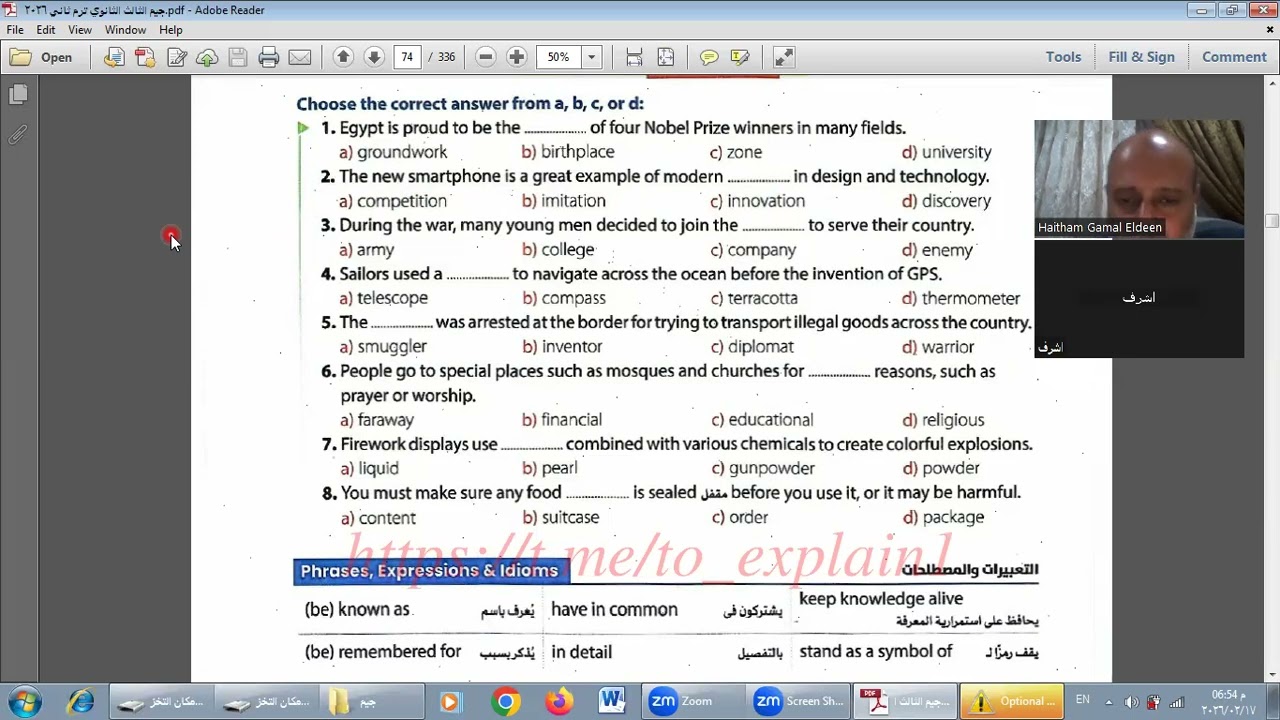Click the network signal tray icon
Screen dimensions: 1280x720
coord(1176,702)
